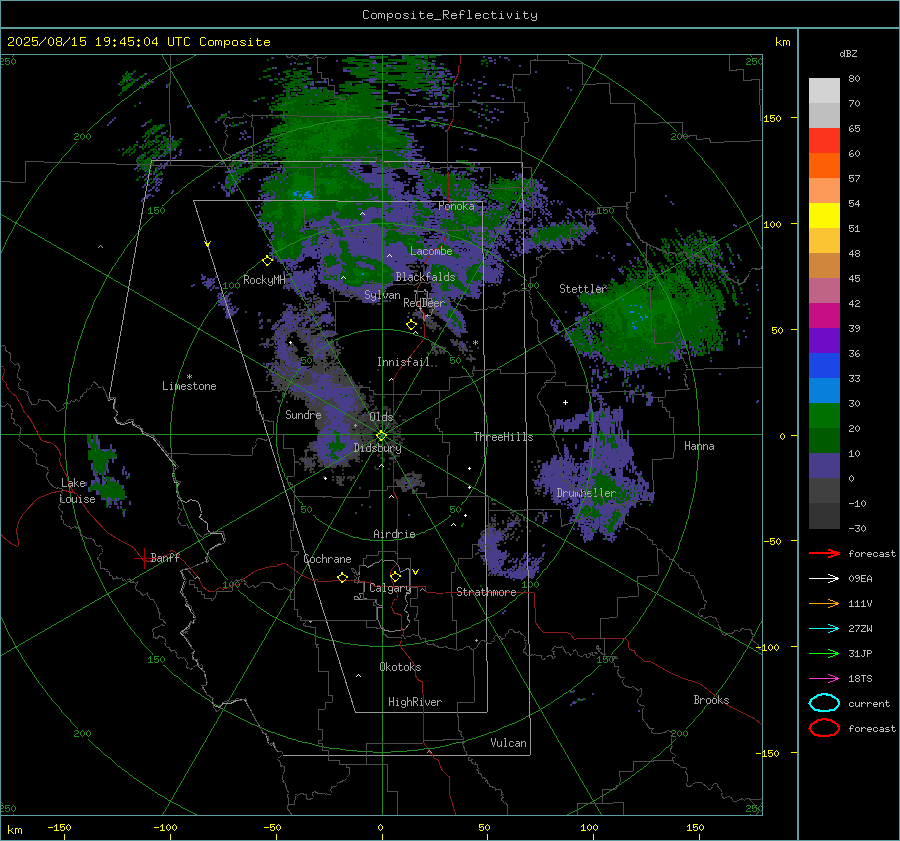Screen dimensions: 900x841
Task: Select the Blackfalds town label
Action: click(425, 277)
